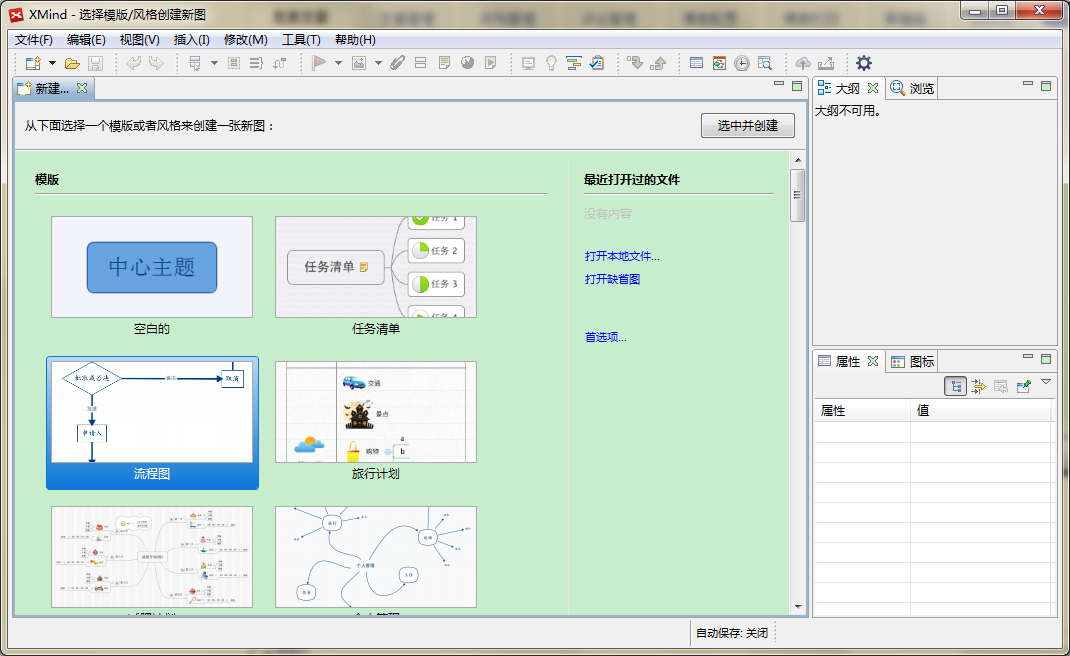Click the presentation monitor icon
The width and height of the screenshot is (1070, 656).
[x=528, y=63]
